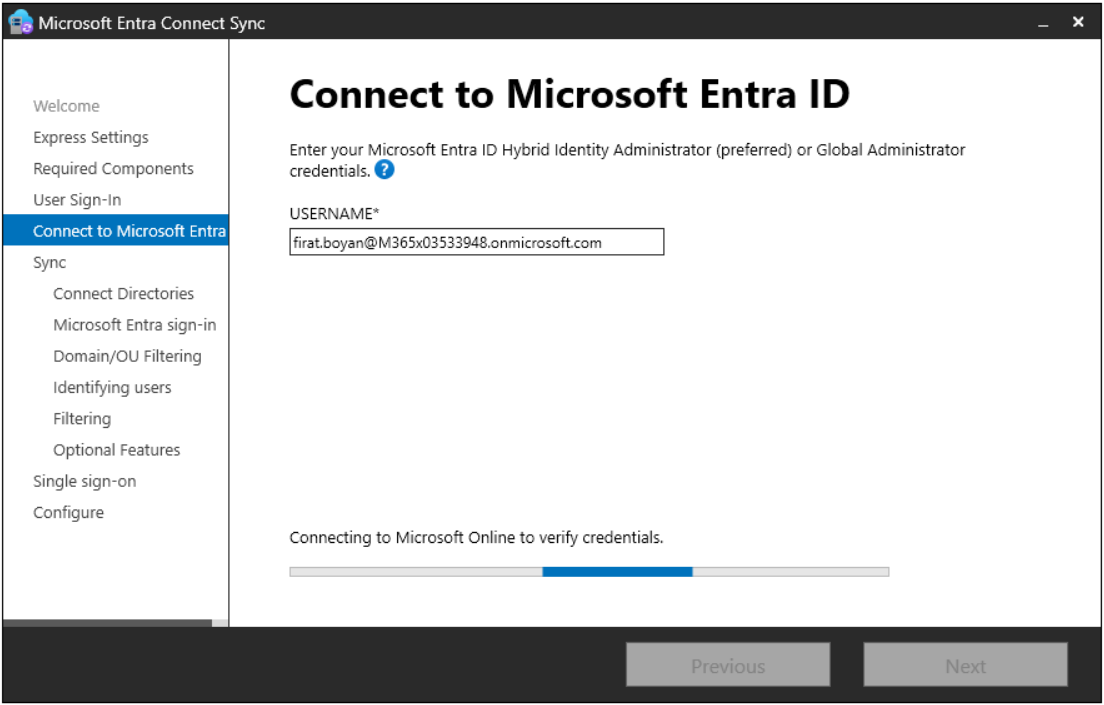Viewport: 1104px width, 705px height.
Task: Click inside the USERNAME input field
Action: coord(477,242)
